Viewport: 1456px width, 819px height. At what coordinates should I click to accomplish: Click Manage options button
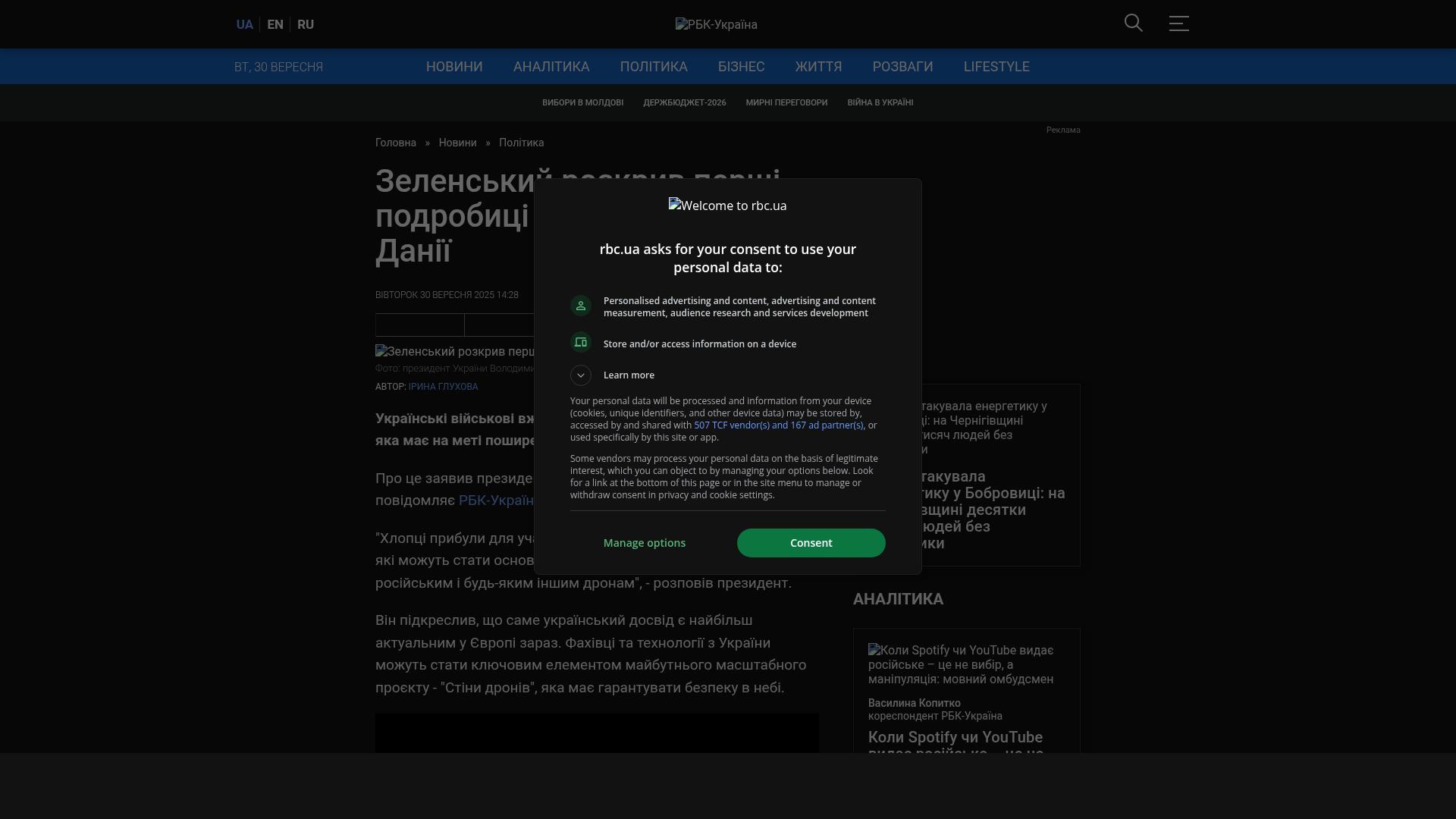click(x=644, y=543)
